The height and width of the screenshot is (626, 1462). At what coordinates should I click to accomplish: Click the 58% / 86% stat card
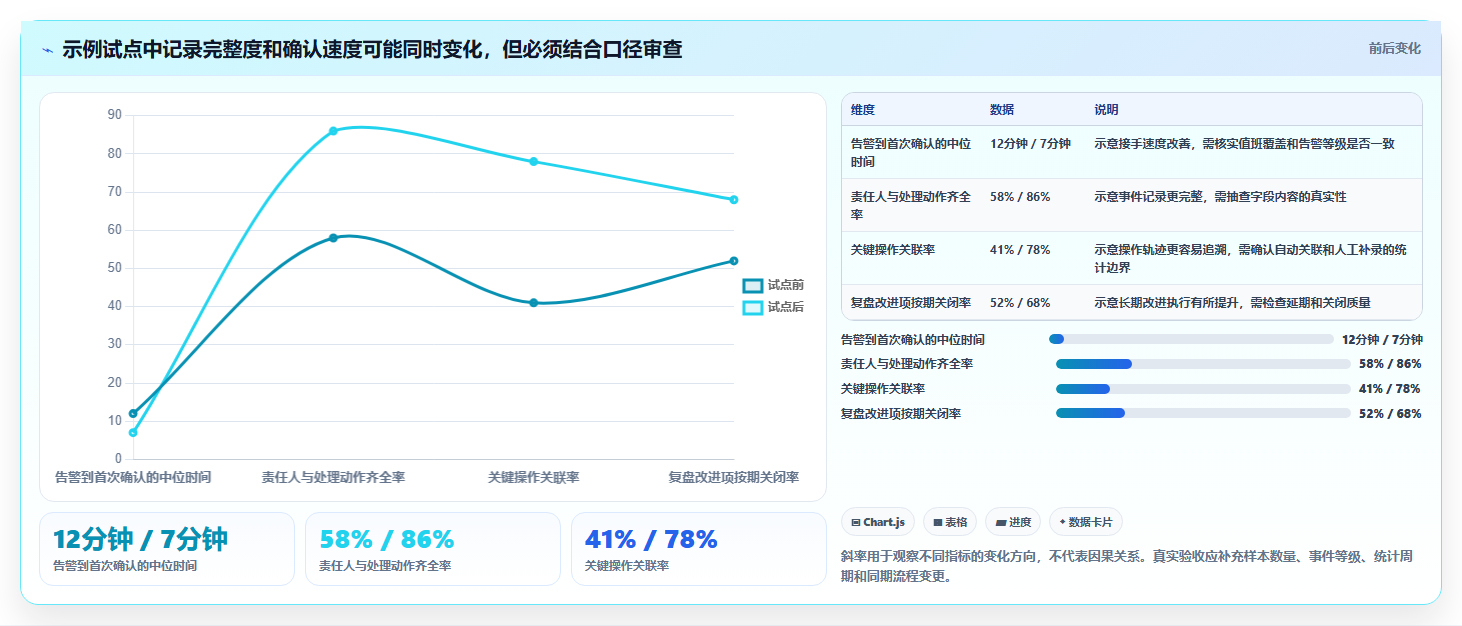click(433, 549)
